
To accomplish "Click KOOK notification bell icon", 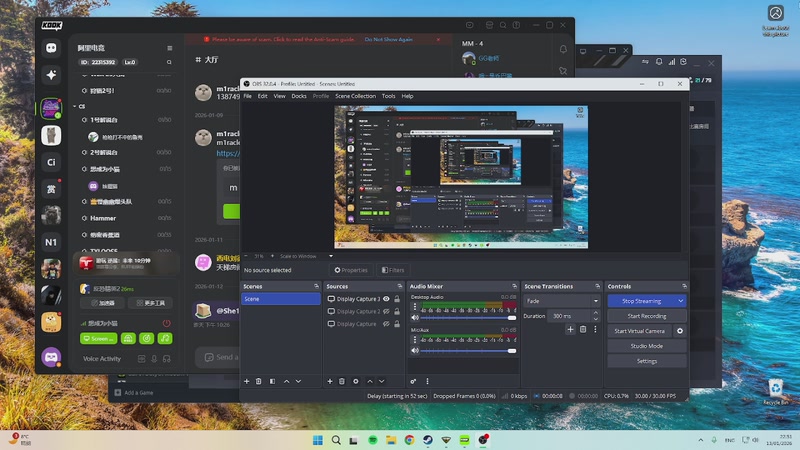I will pos(563,49).
